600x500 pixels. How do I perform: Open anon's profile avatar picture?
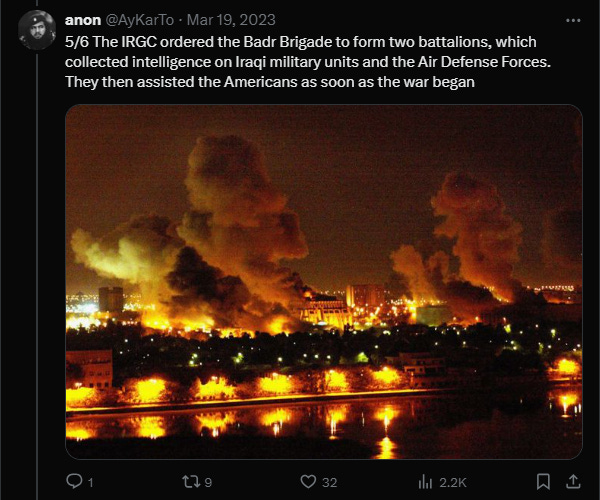tap(37, 30)
